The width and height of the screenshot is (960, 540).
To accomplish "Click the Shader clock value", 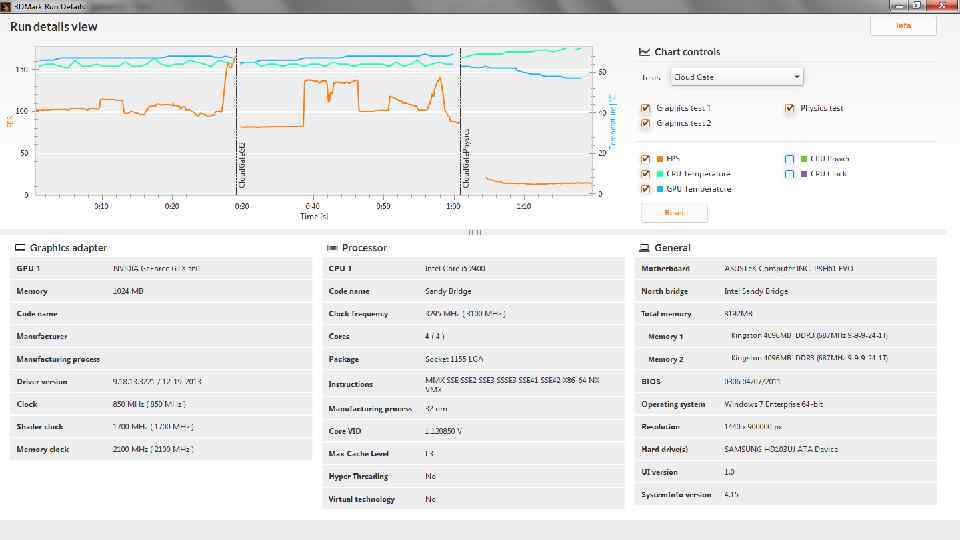I will tap(153, 427).
